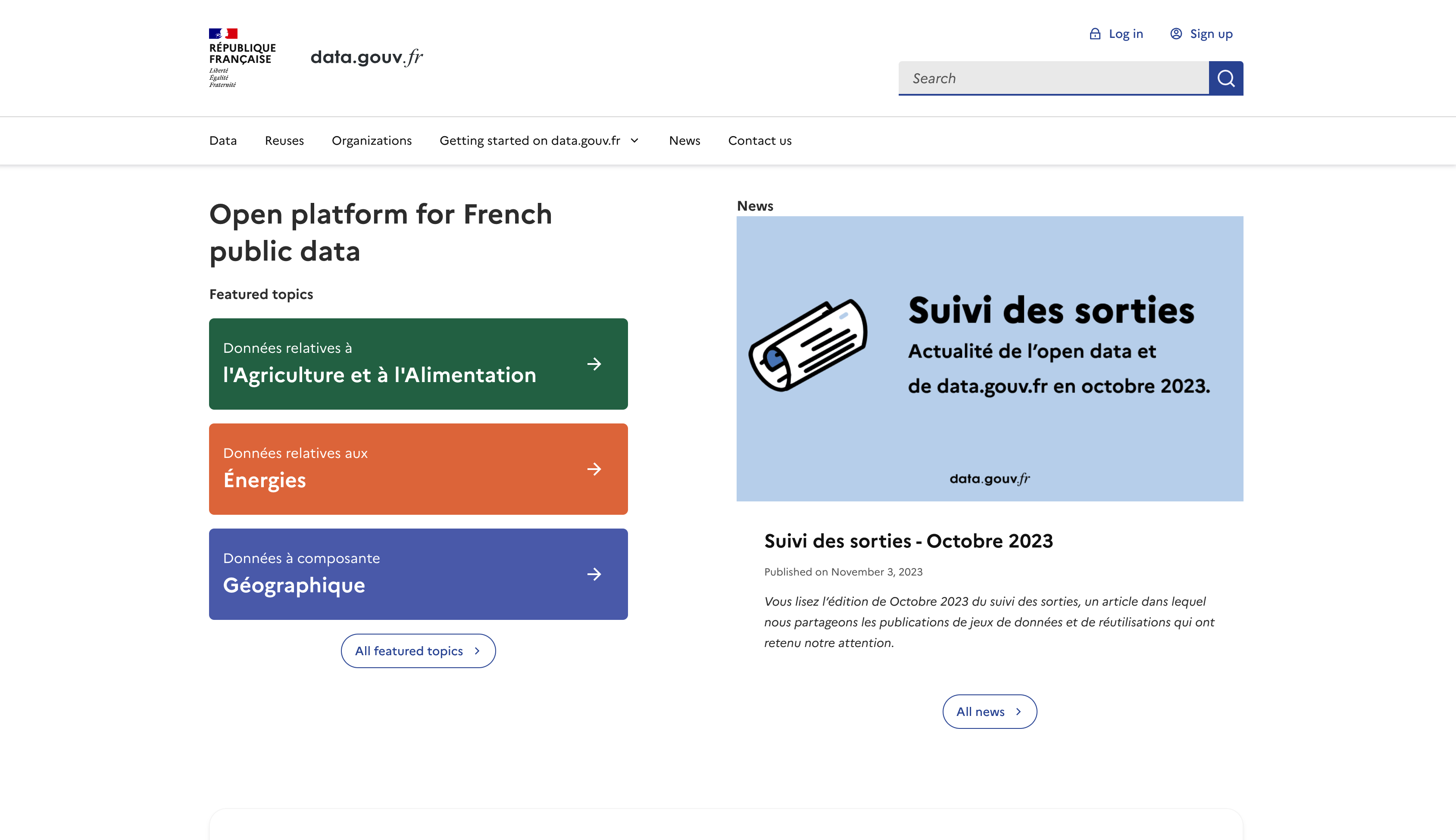Click the user icon beside Sign up
The width and height of the screenshot is (1456, 840).
click(x=1176, y=34)
